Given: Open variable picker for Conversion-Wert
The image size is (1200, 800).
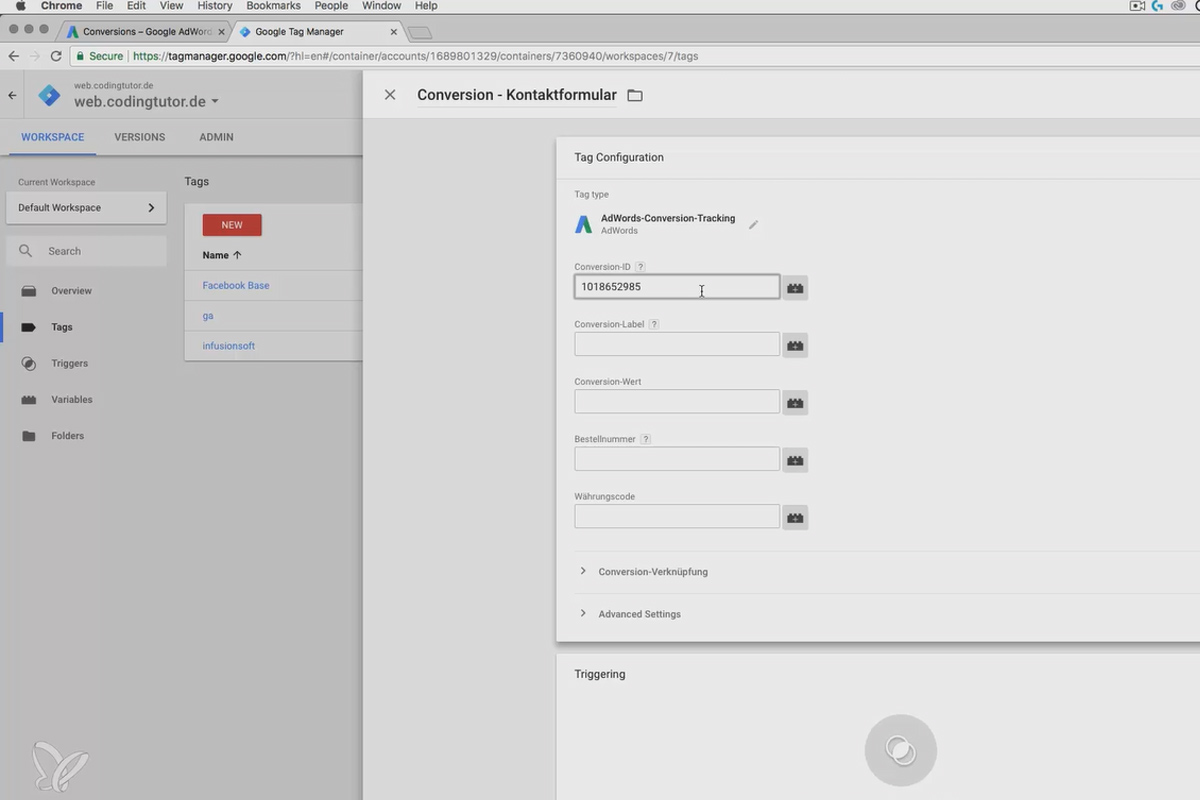Looking at the screenshot, I should point(795,403).
